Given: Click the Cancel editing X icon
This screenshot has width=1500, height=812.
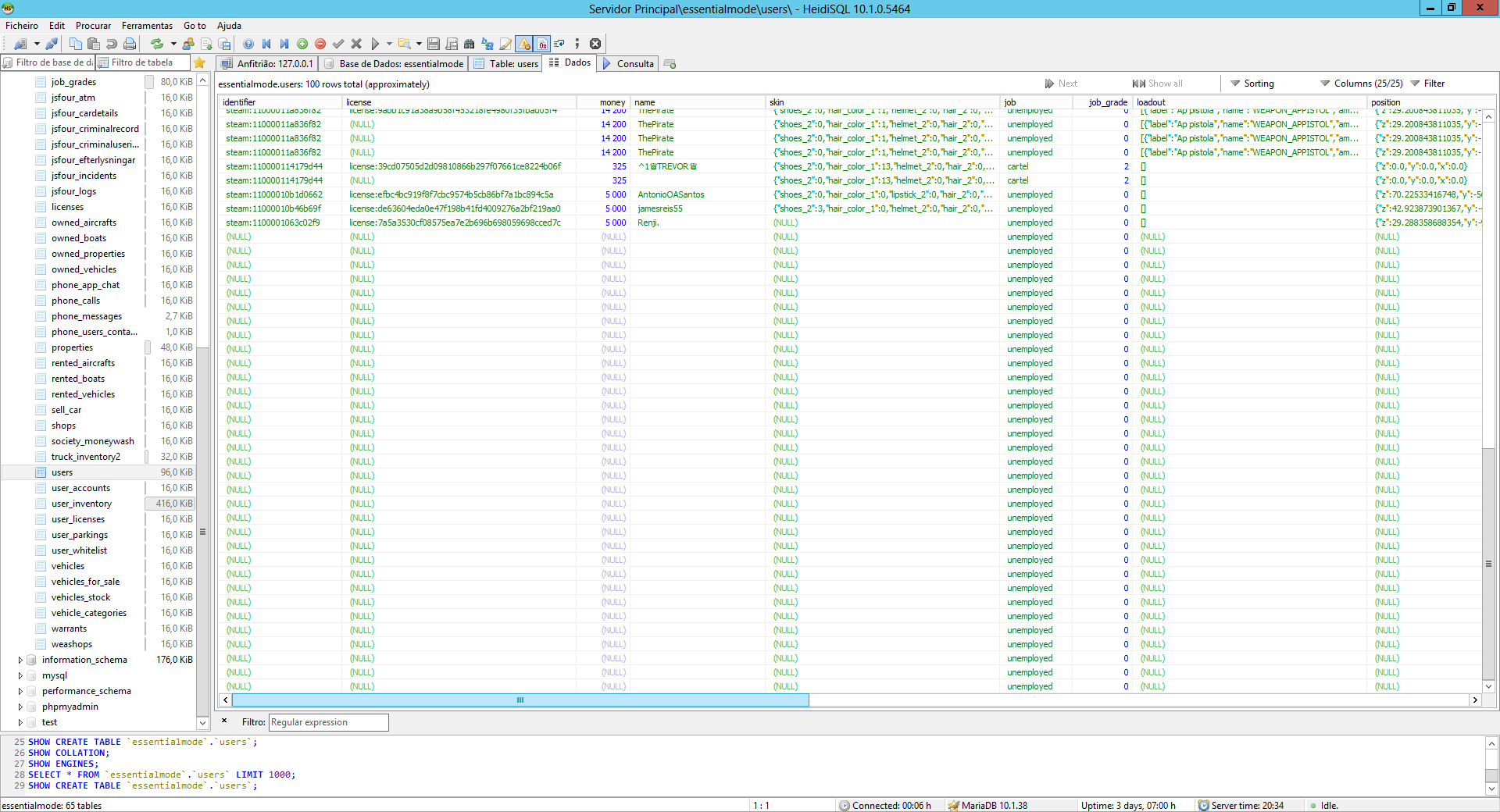Looking at the screenshot, I should point(356,44).
